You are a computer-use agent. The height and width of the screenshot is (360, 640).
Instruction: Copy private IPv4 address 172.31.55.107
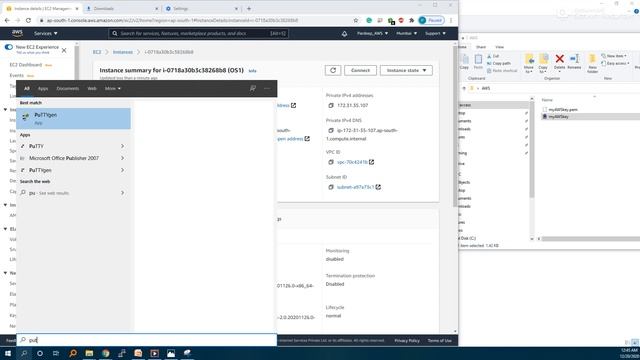click(331, 105)
